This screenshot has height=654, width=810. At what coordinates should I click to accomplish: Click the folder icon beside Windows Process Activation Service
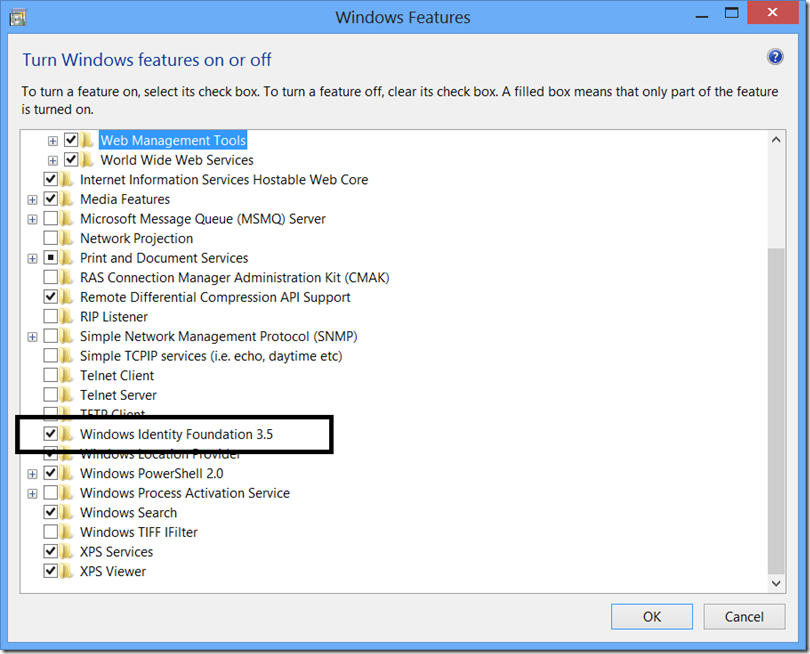(x=67, y=493)
